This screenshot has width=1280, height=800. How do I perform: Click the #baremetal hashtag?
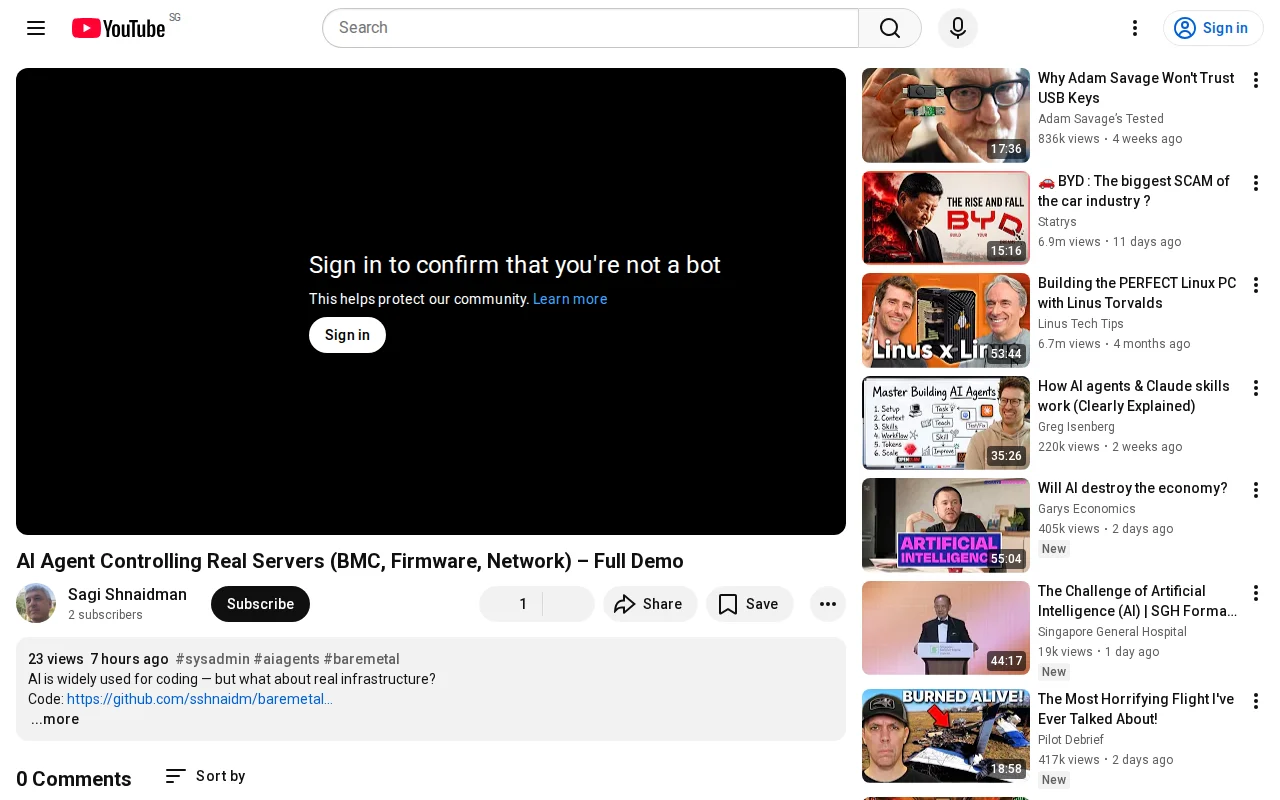[362, 659]
